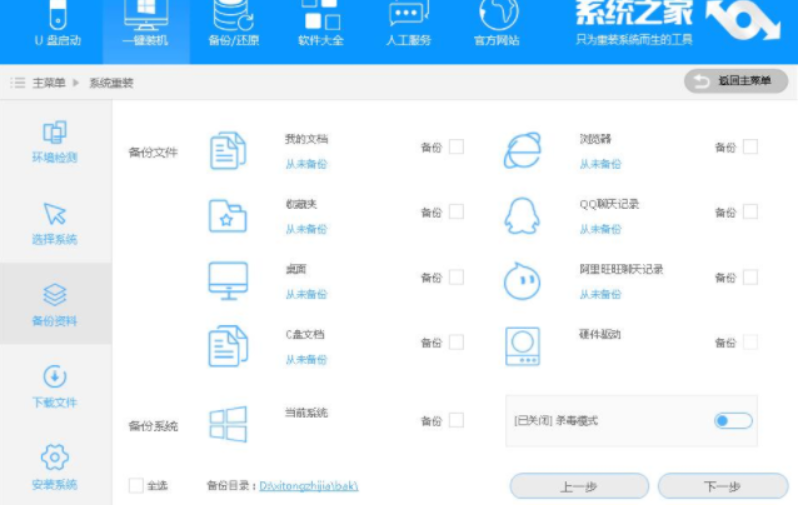Click 返回主菜单 button
The image size is (799, 505).
coord(736,82)
